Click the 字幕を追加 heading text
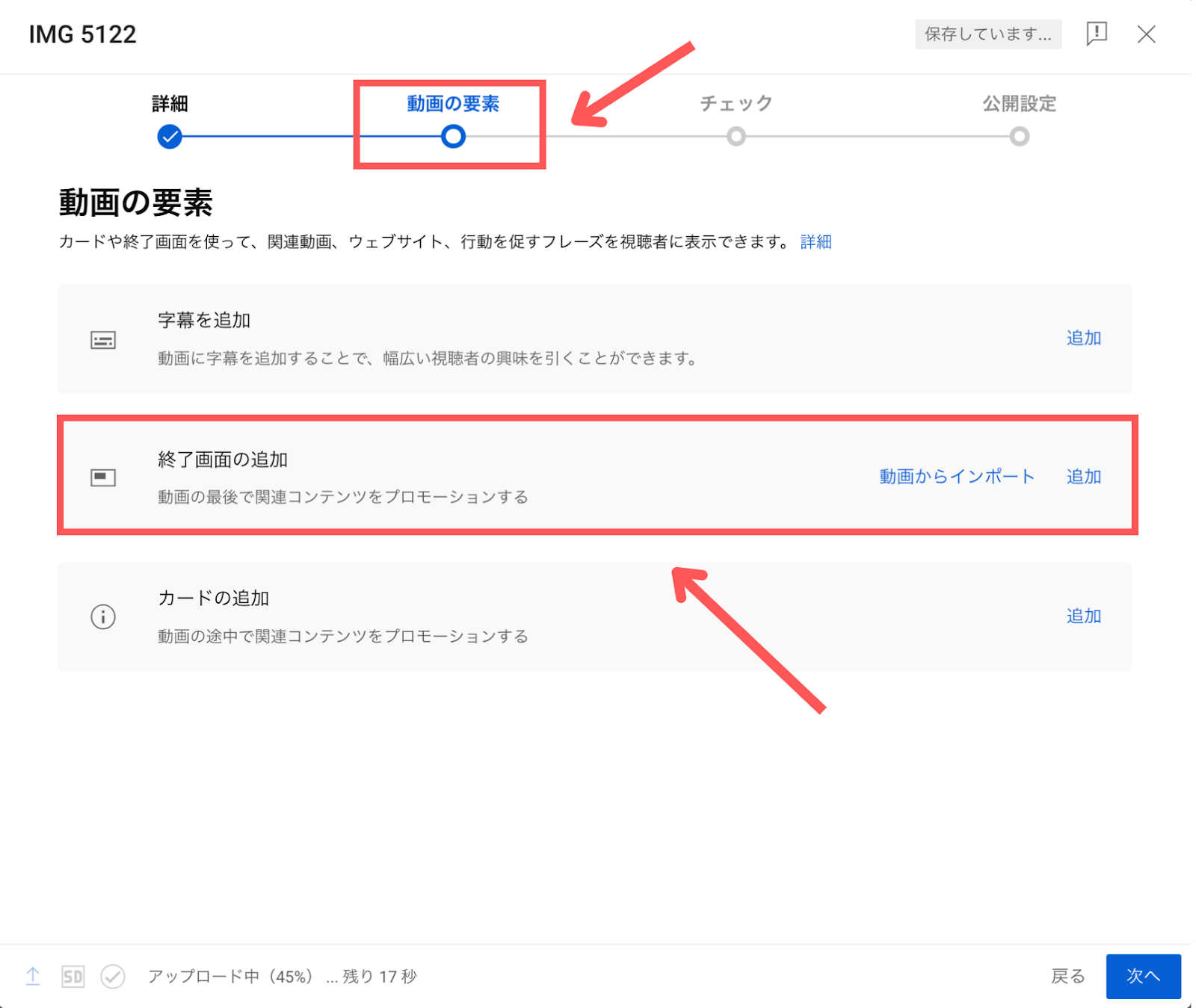This screenshot has height=1008, width=1196. tap(204, 321)
